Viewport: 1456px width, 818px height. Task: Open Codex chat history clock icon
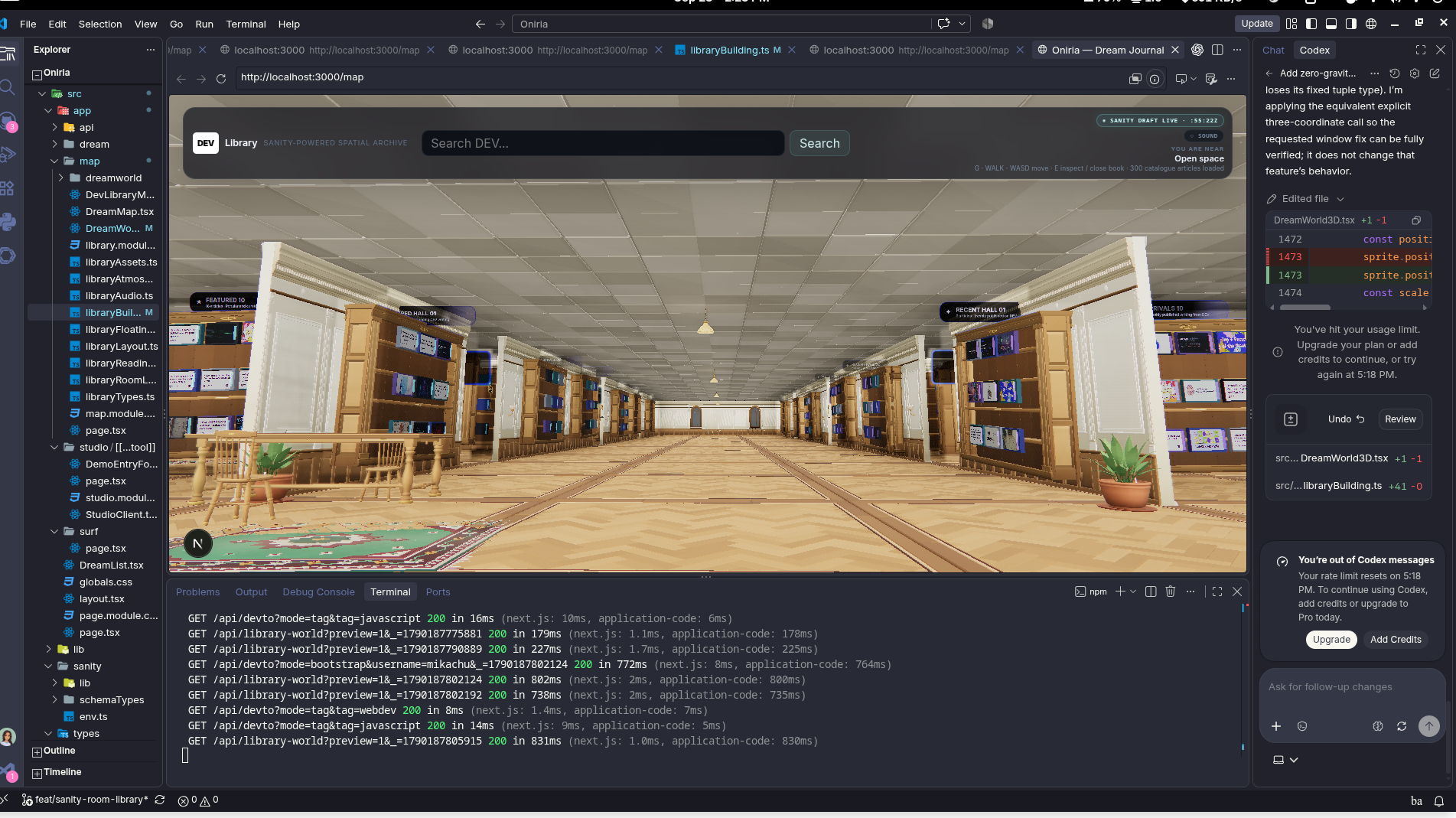coord(1395,73)
